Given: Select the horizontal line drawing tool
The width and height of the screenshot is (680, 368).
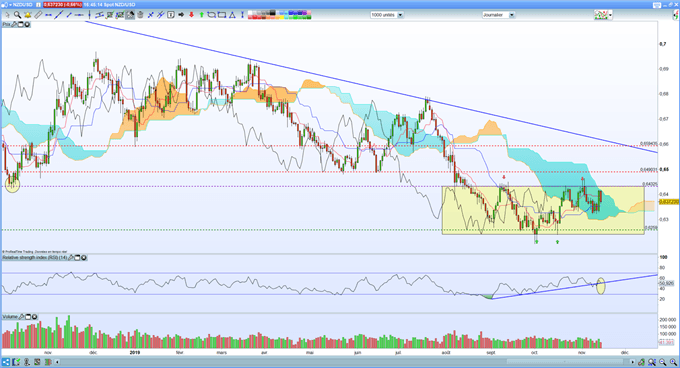Looking at the screenshot, I should pyautogui.click(x=79, y=15).
